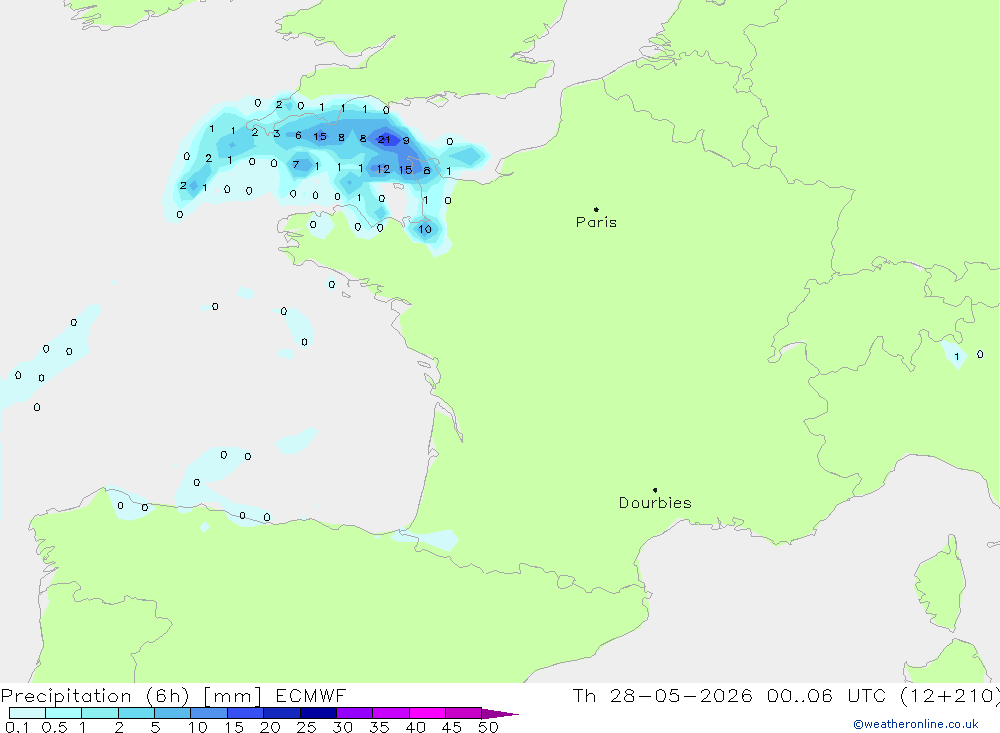Click the '00..06 UTC' time text
The height and width of the screenshot is (733, 1000).
click(827, 695)
